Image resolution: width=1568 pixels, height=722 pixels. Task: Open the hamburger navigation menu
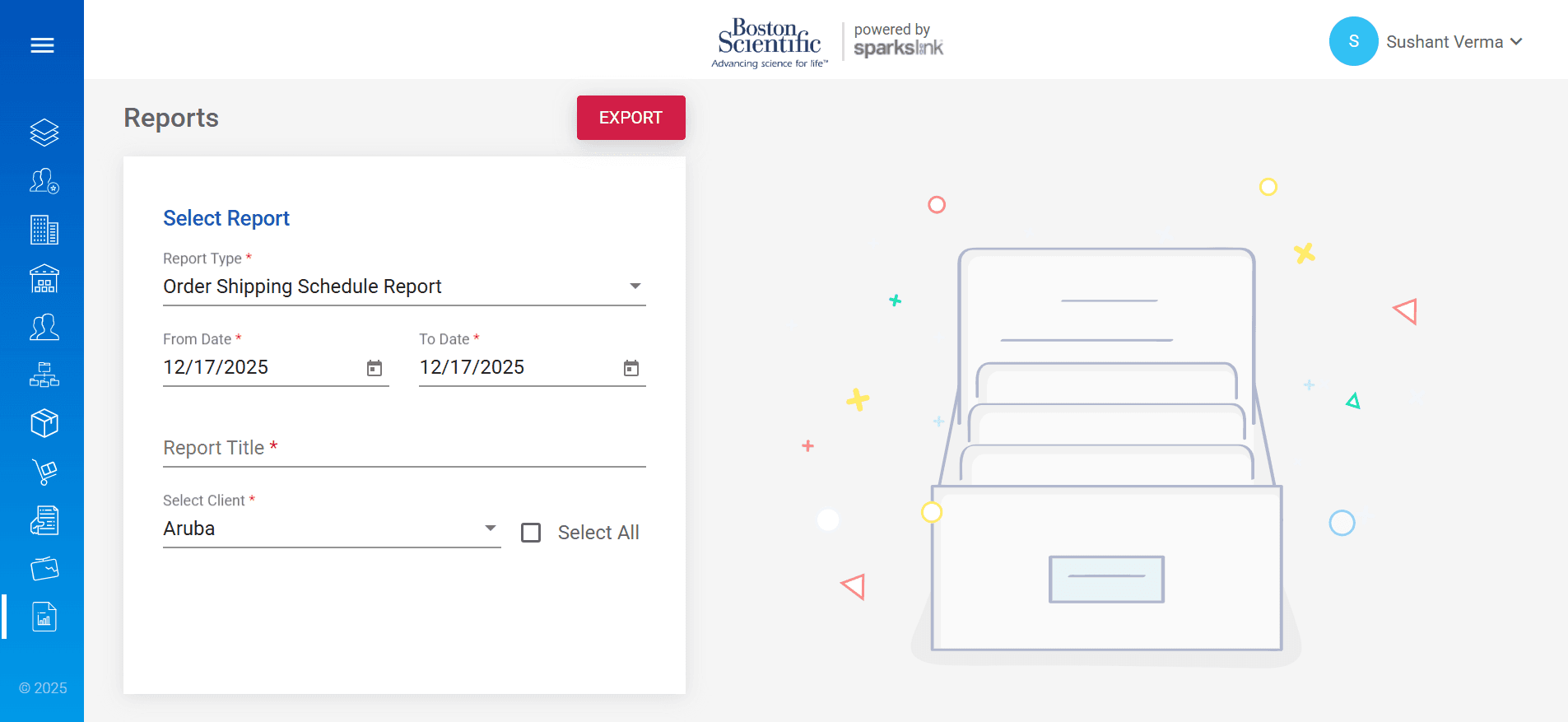(x=42, y=45)
